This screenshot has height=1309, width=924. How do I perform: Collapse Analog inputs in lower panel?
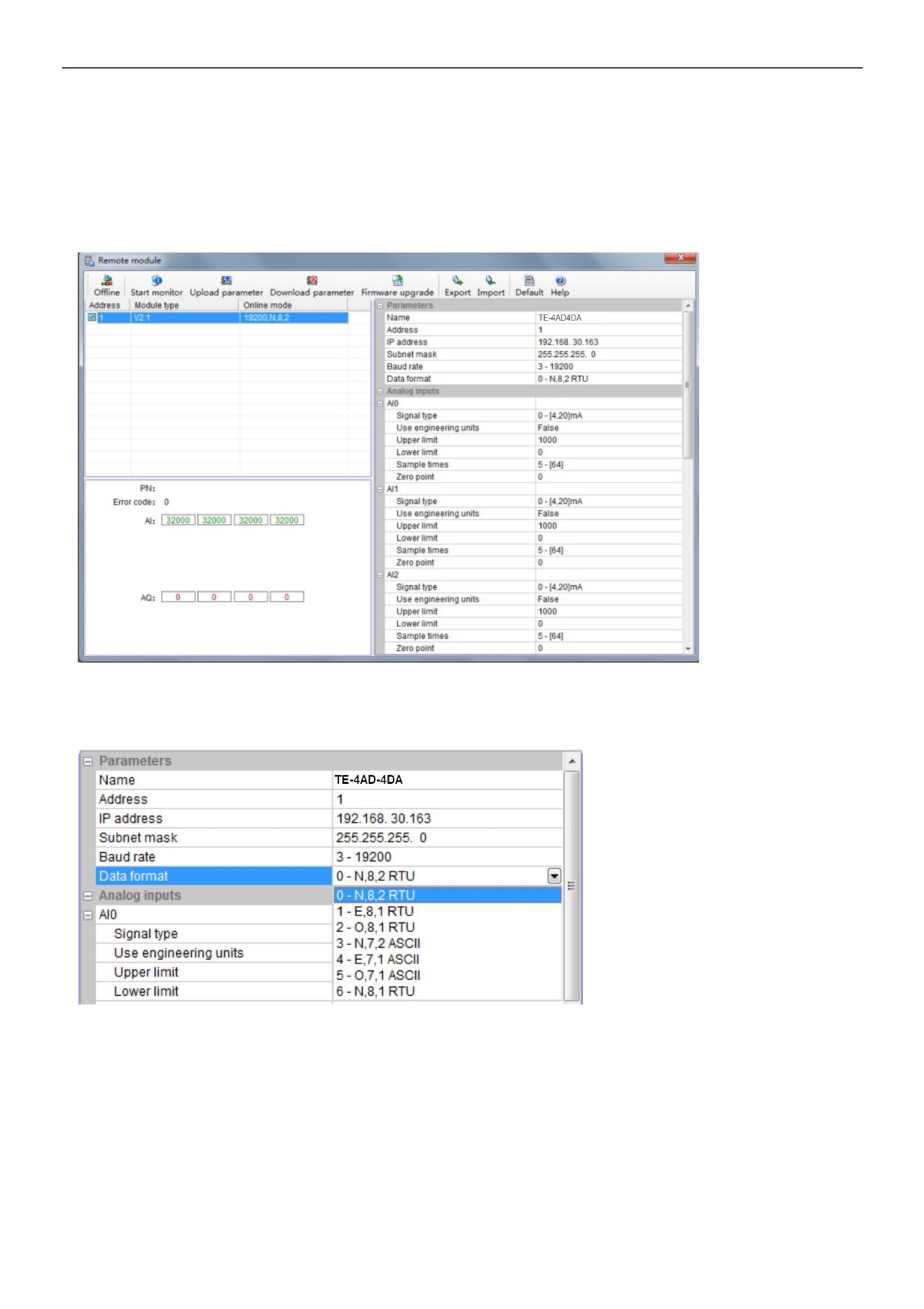pyautogui.click(x=88, y=896)
